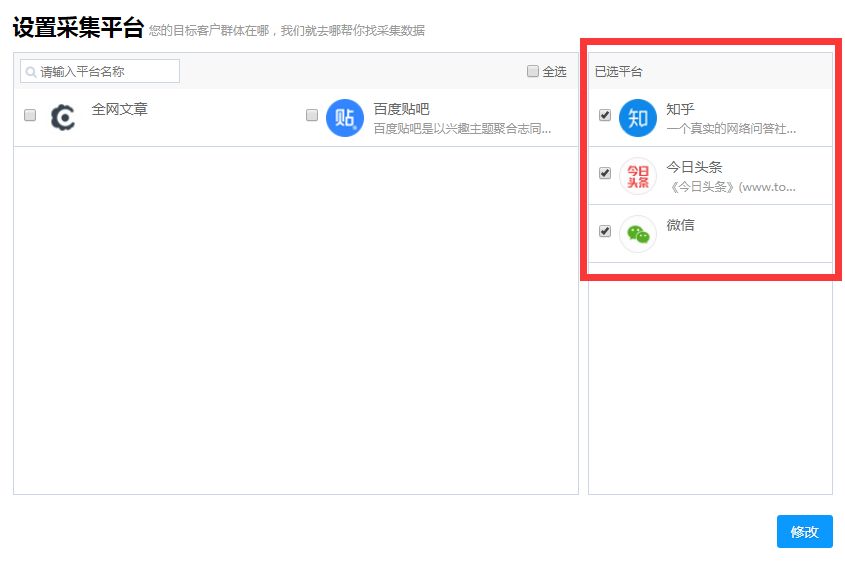Image resolution: width=845 pixels, height=563 pixels.
Task: Uncheck the 微信 checkbox
Action: point(605,231)
